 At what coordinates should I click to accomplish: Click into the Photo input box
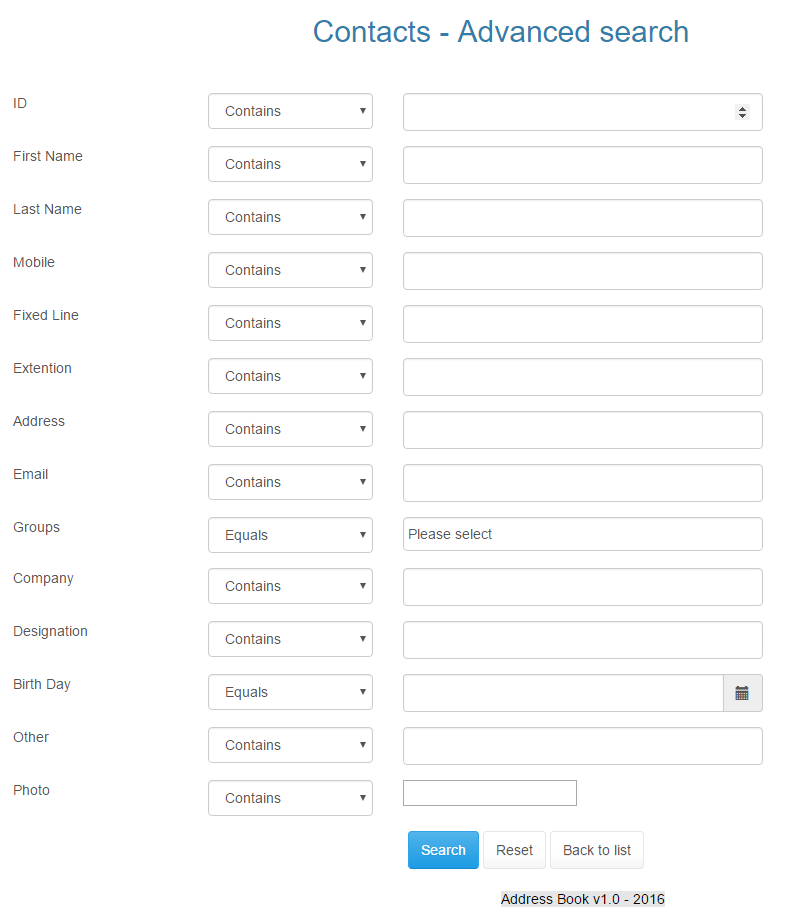coord(489,792)
